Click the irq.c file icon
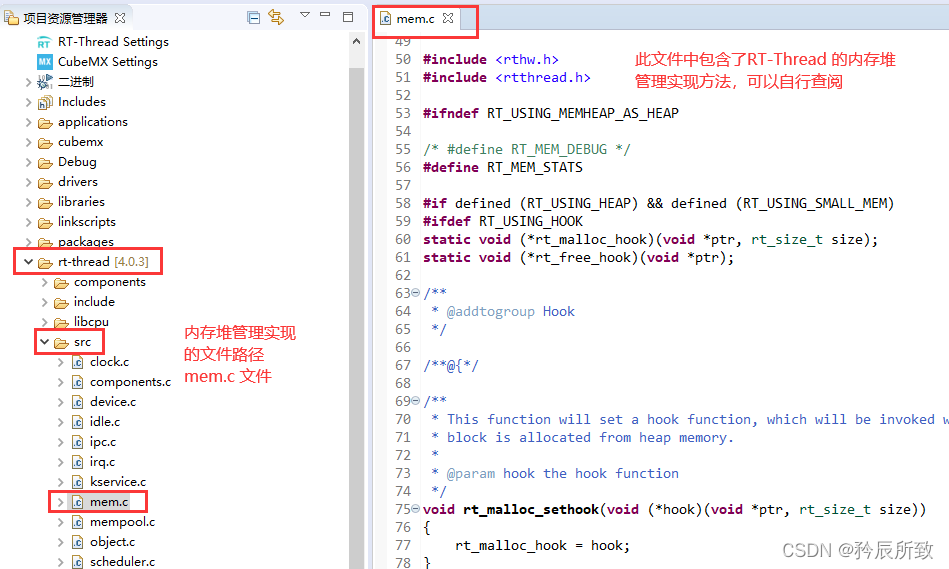Viewport: 949px width, 569px height. [77, 462]
